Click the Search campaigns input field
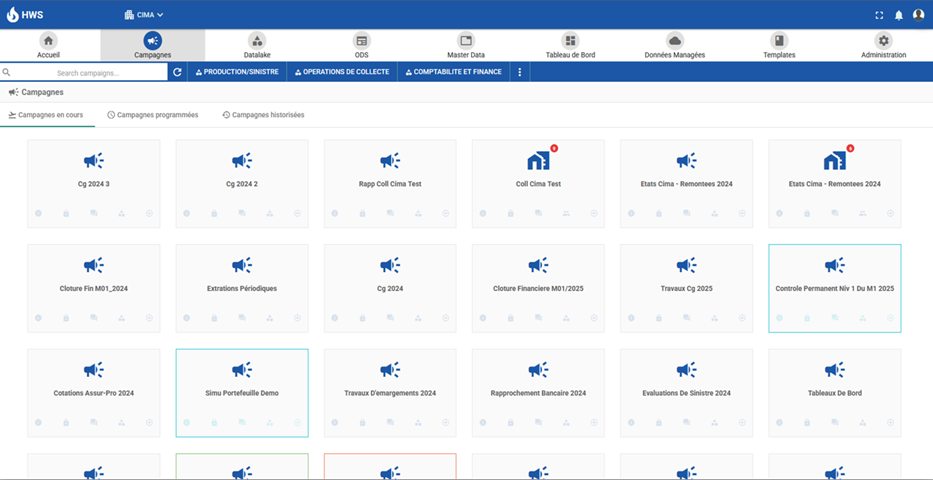Image resolution: width=933 pixels, height=480 pixels. coord(88,73)
